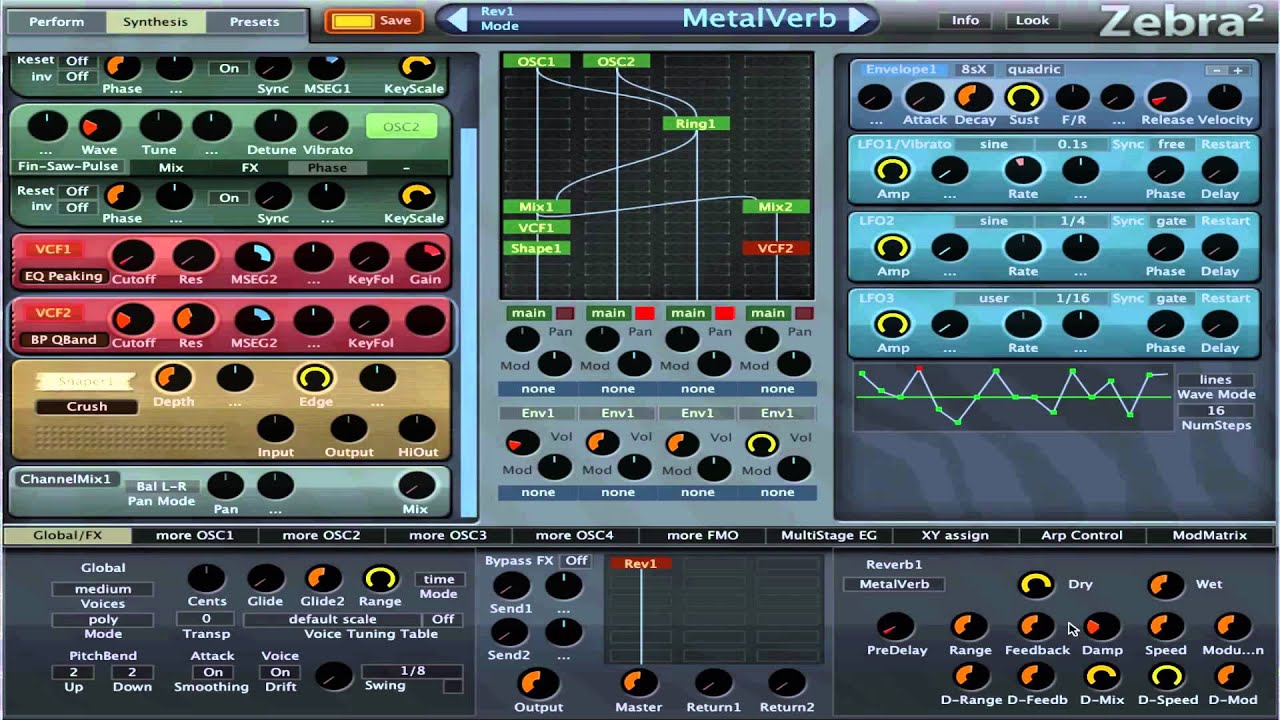Click the Reverb1 Damp knob
1280x720 pixels.
(1101, 627)
